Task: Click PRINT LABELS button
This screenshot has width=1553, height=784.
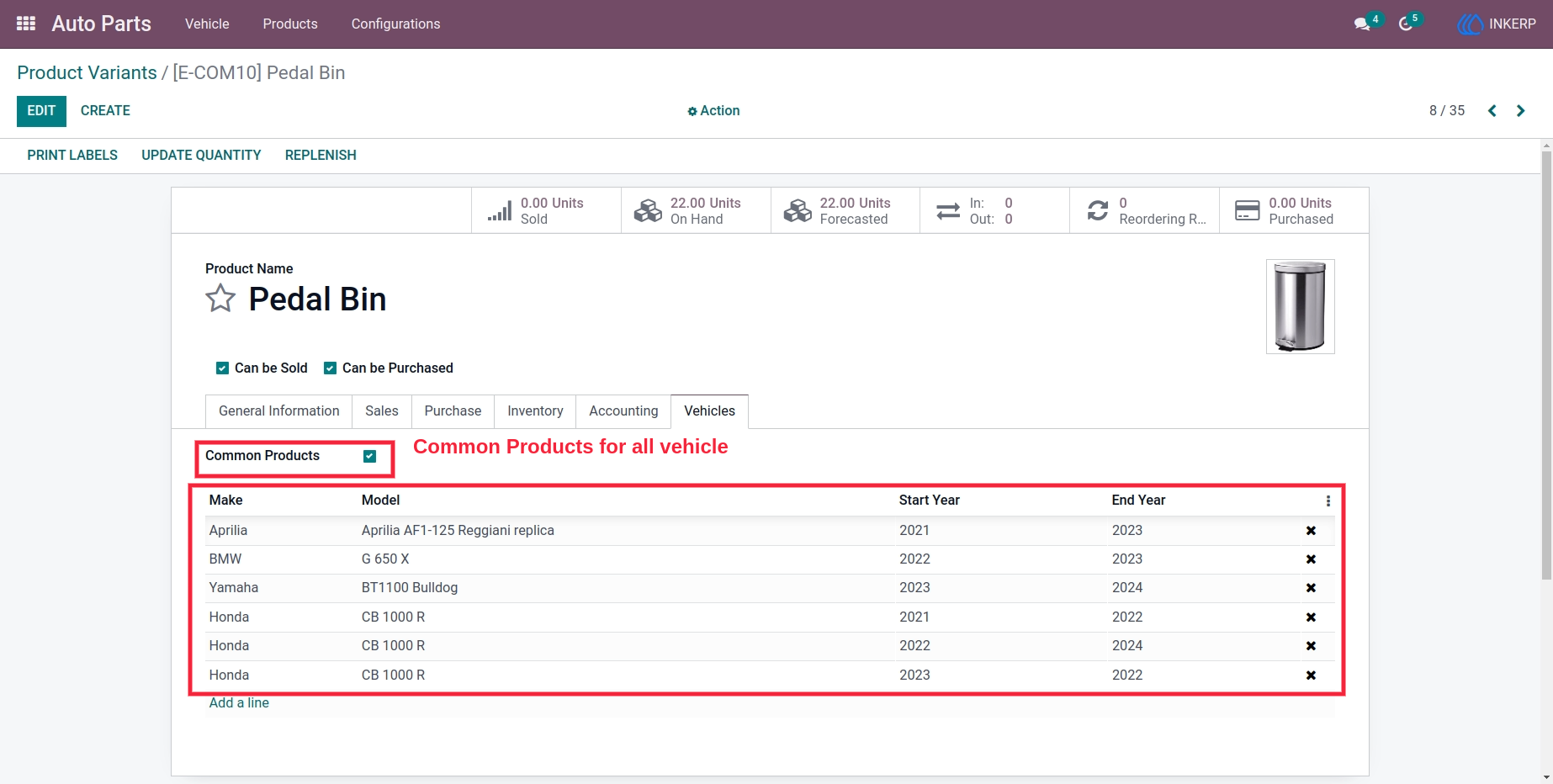Action: point(72,156)
